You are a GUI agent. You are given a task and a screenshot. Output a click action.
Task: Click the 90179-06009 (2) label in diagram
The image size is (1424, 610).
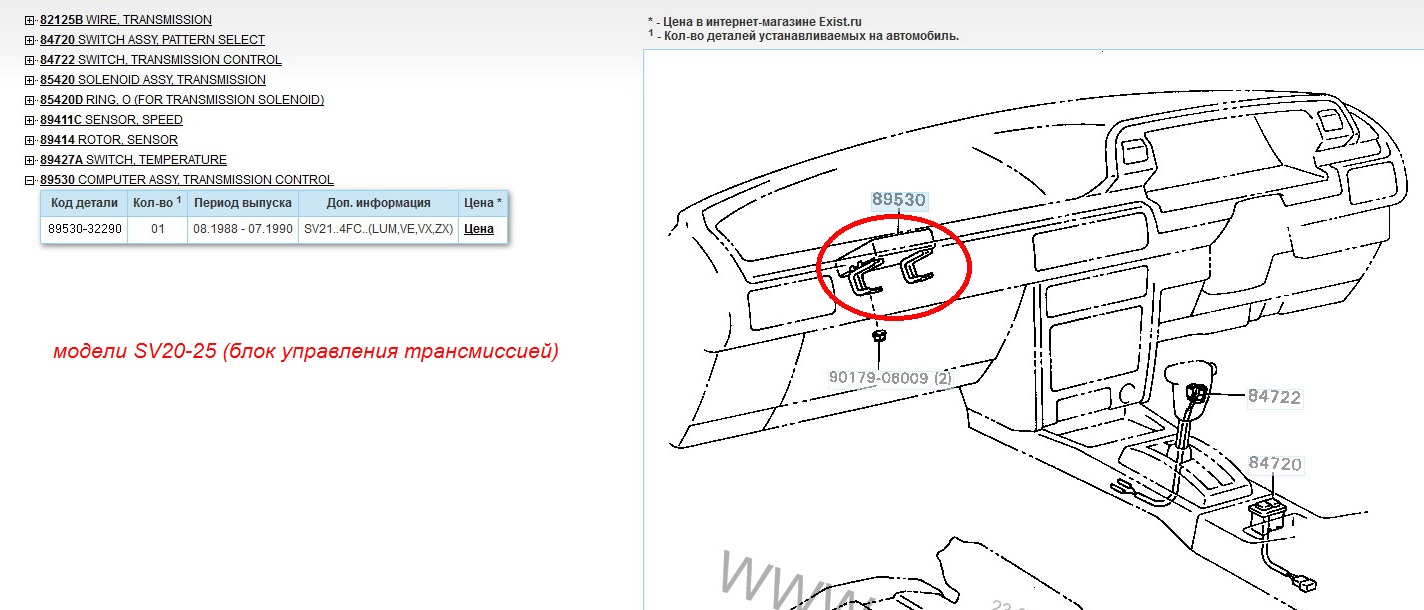[890, 378]
